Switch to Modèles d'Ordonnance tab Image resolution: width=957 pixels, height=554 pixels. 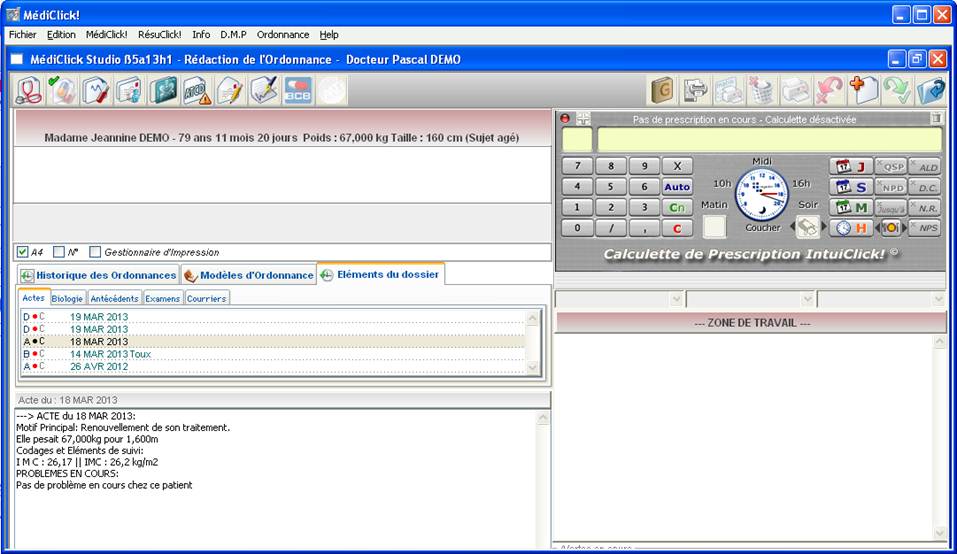click(249, 275)
